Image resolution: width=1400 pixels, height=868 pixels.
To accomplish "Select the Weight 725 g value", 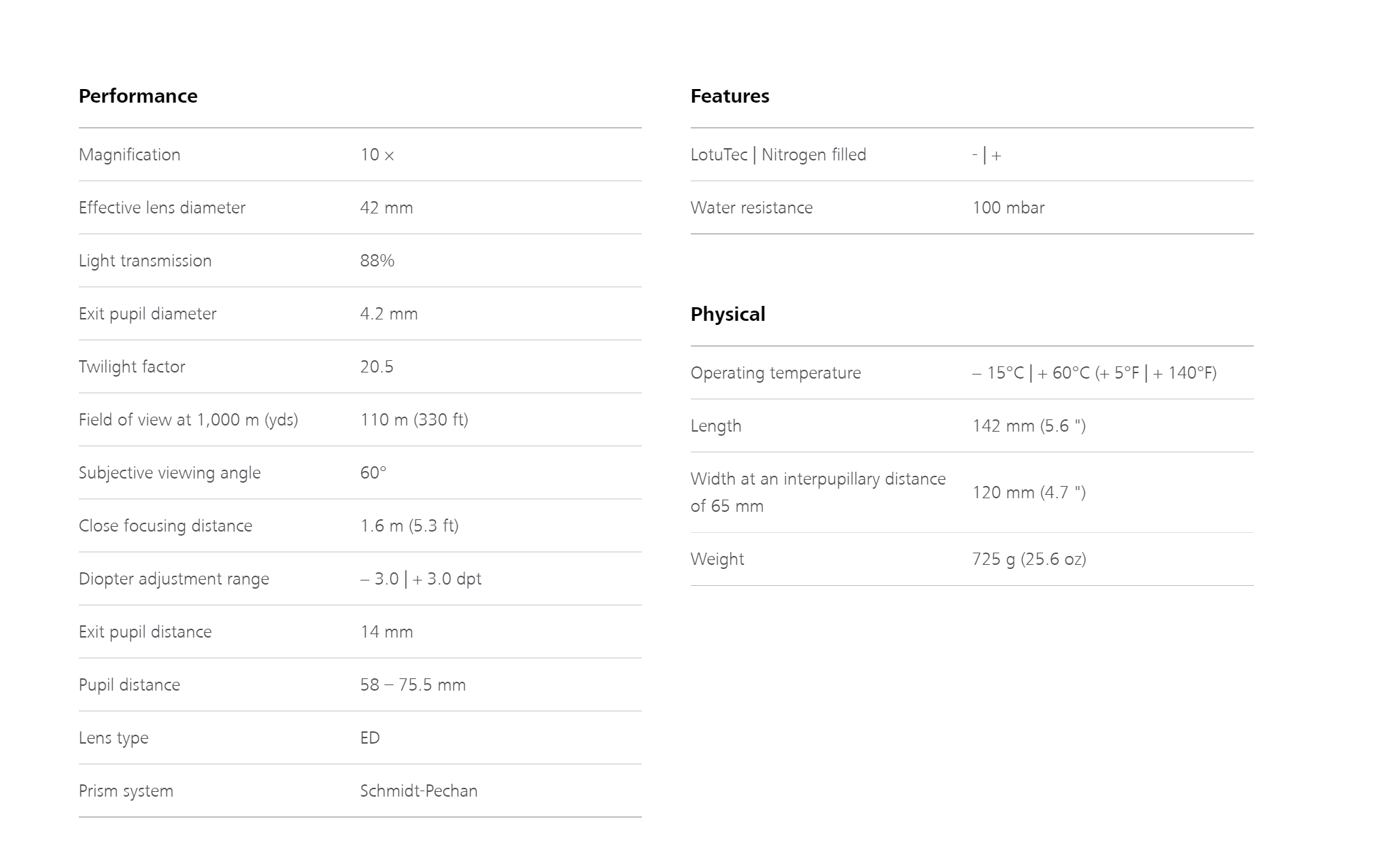I will [1029, 559].
